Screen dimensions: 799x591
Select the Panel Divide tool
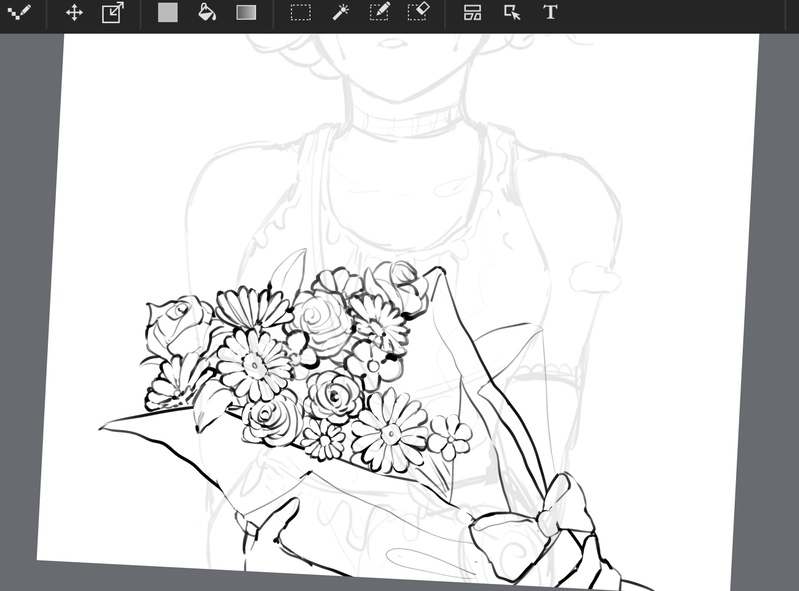[x=472, y=12]
